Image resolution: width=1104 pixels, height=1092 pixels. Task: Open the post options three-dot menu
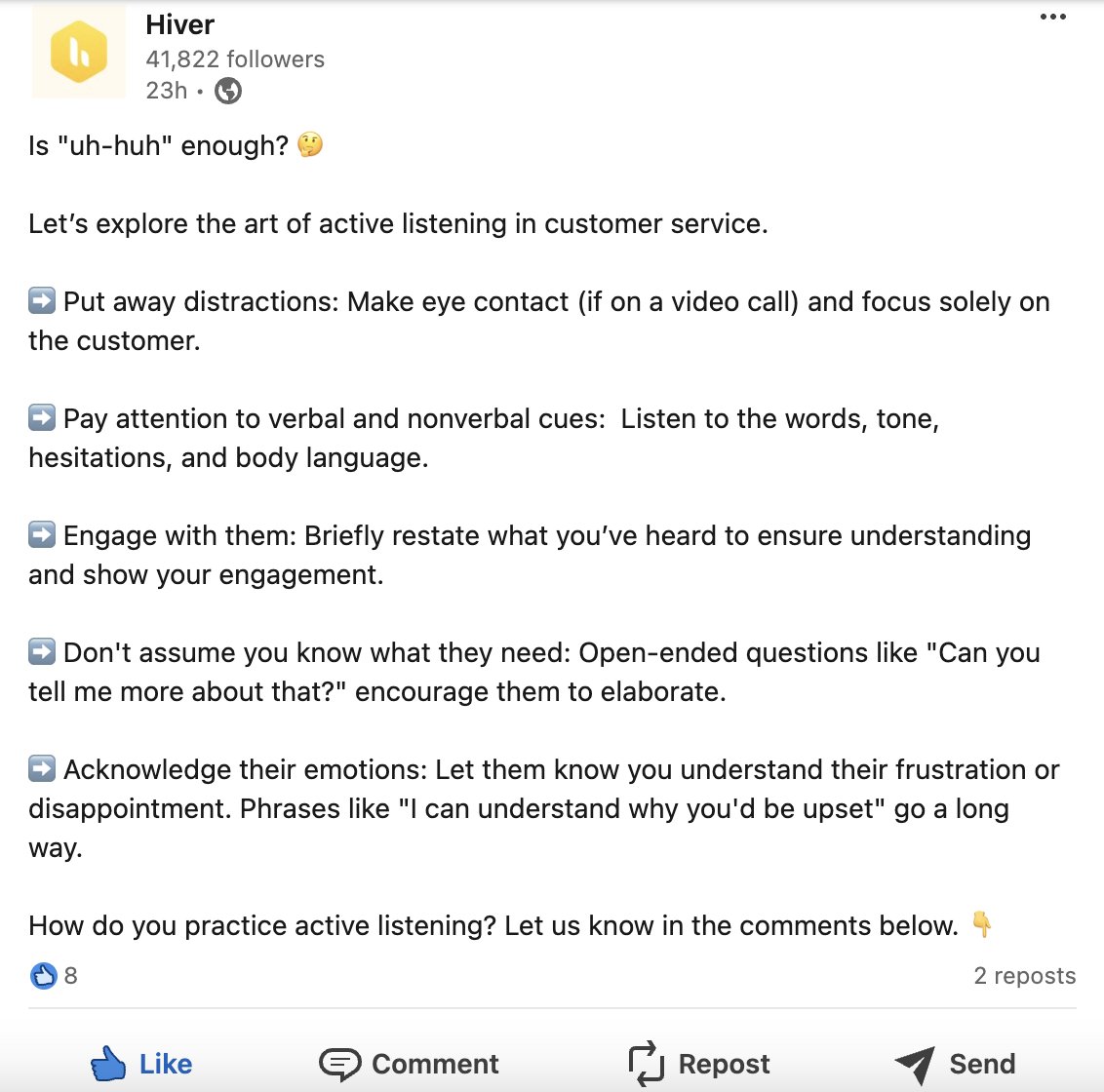(x=1053, y=17)
